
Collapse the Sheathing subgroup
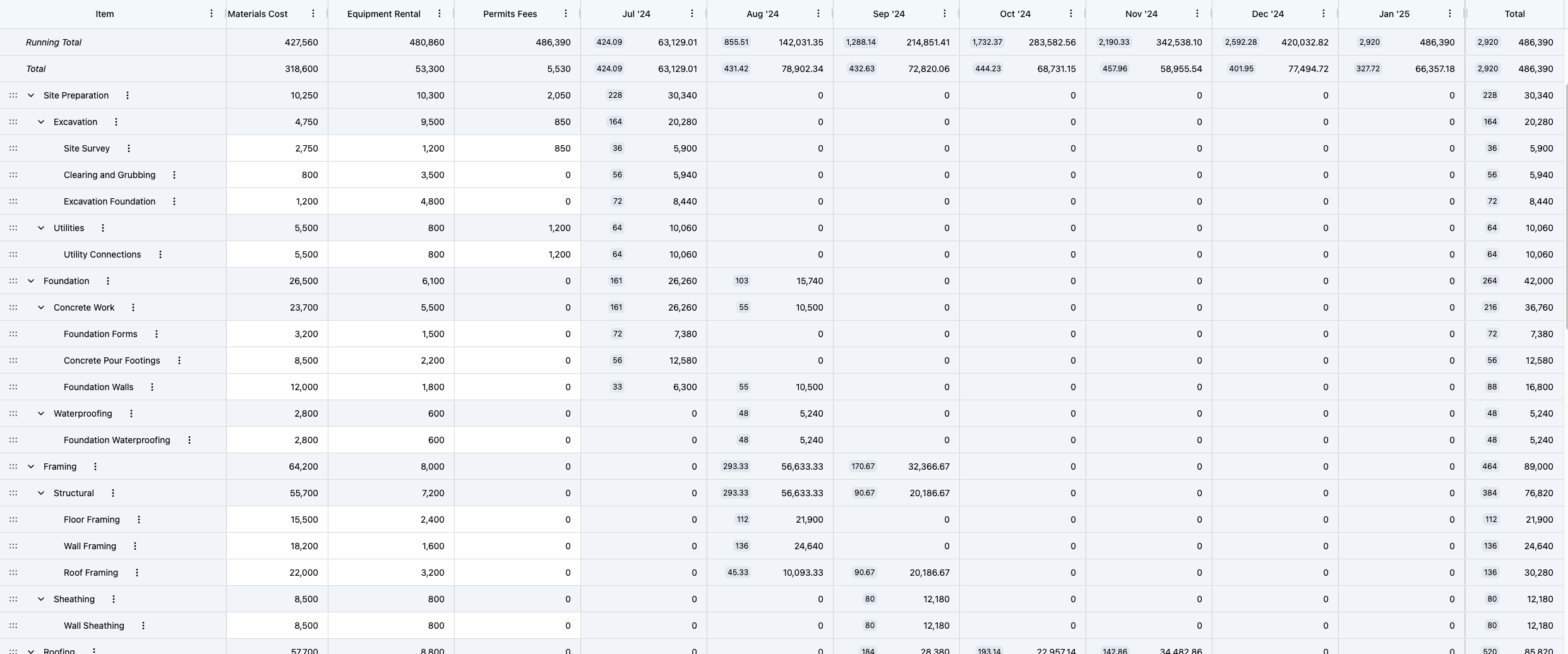[x=41, y=599]
